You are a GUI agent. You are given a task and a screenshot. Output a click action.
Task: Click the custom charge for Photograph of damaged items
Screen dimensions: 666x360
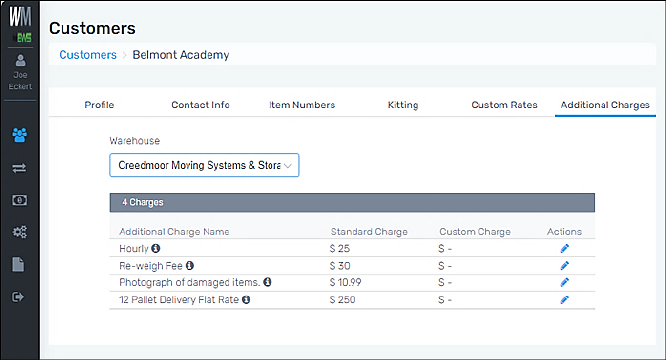pyautogui.click(x=445, y=282)
